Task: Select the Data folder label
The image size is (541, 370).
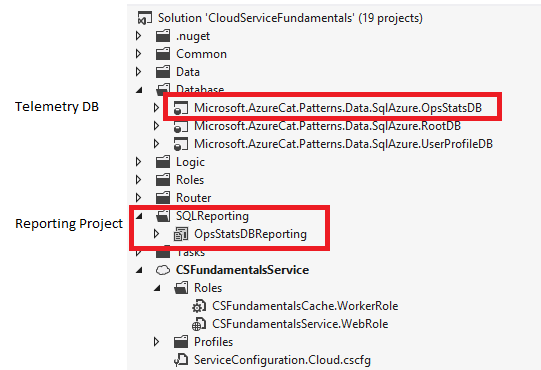Action: pyautogui.click(x=188, y=72)
